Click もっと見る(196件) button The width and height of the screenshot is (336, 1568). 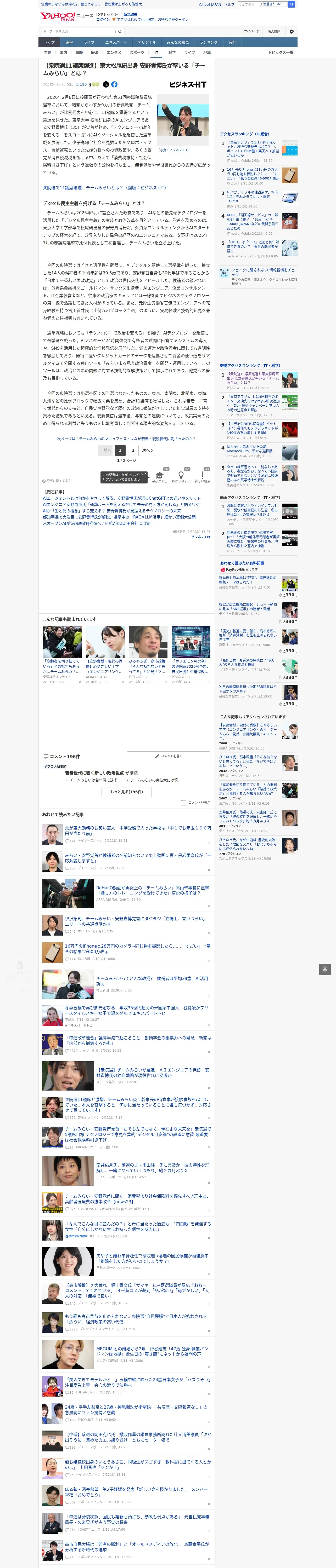(127, 792)
